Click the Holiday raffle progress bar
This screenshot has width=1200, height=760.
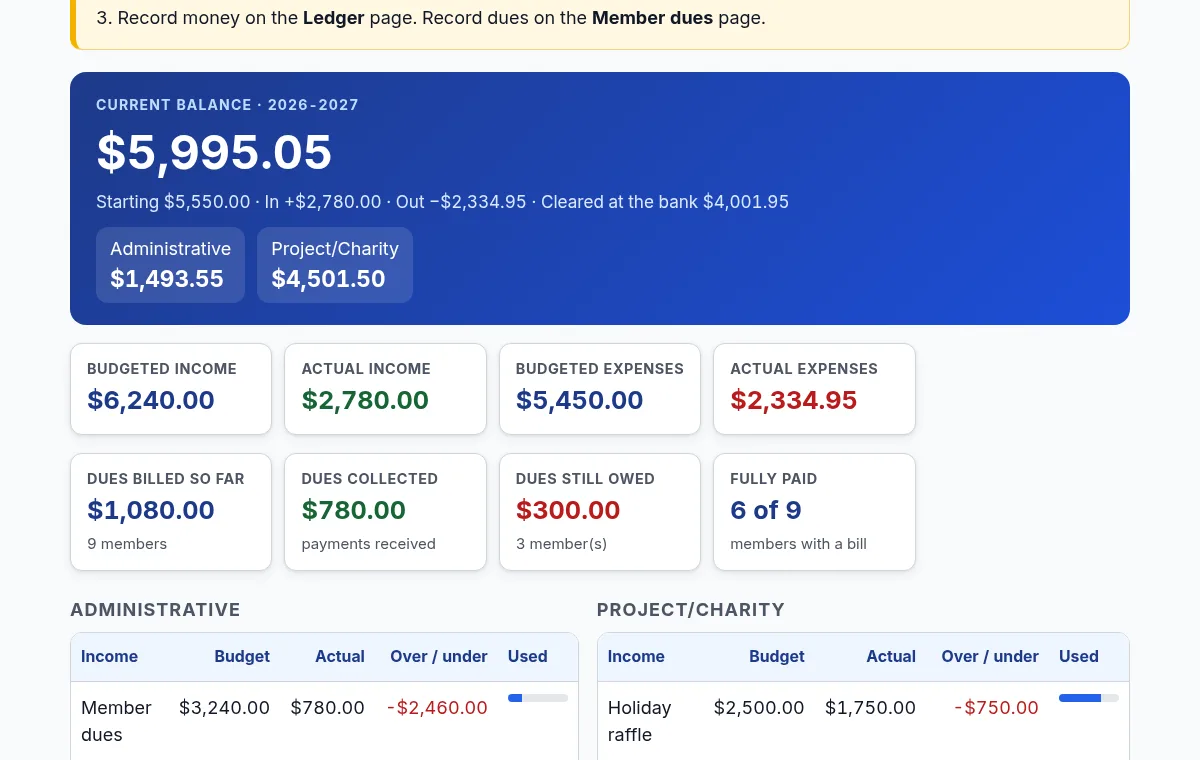pos(1089,698)
